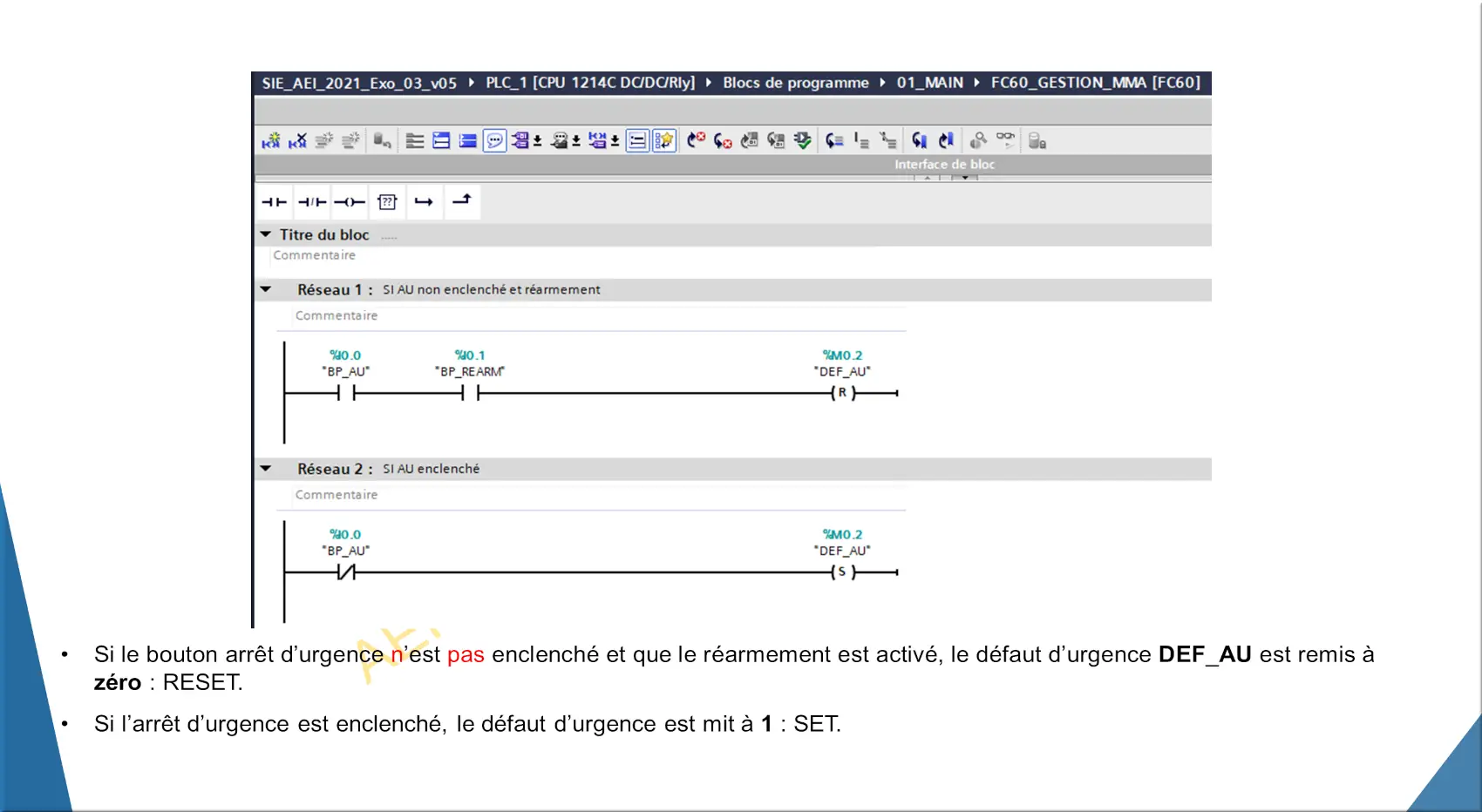
Task: Select the BP_REARM contact in Réseau 1
Action: coord(471,394)
